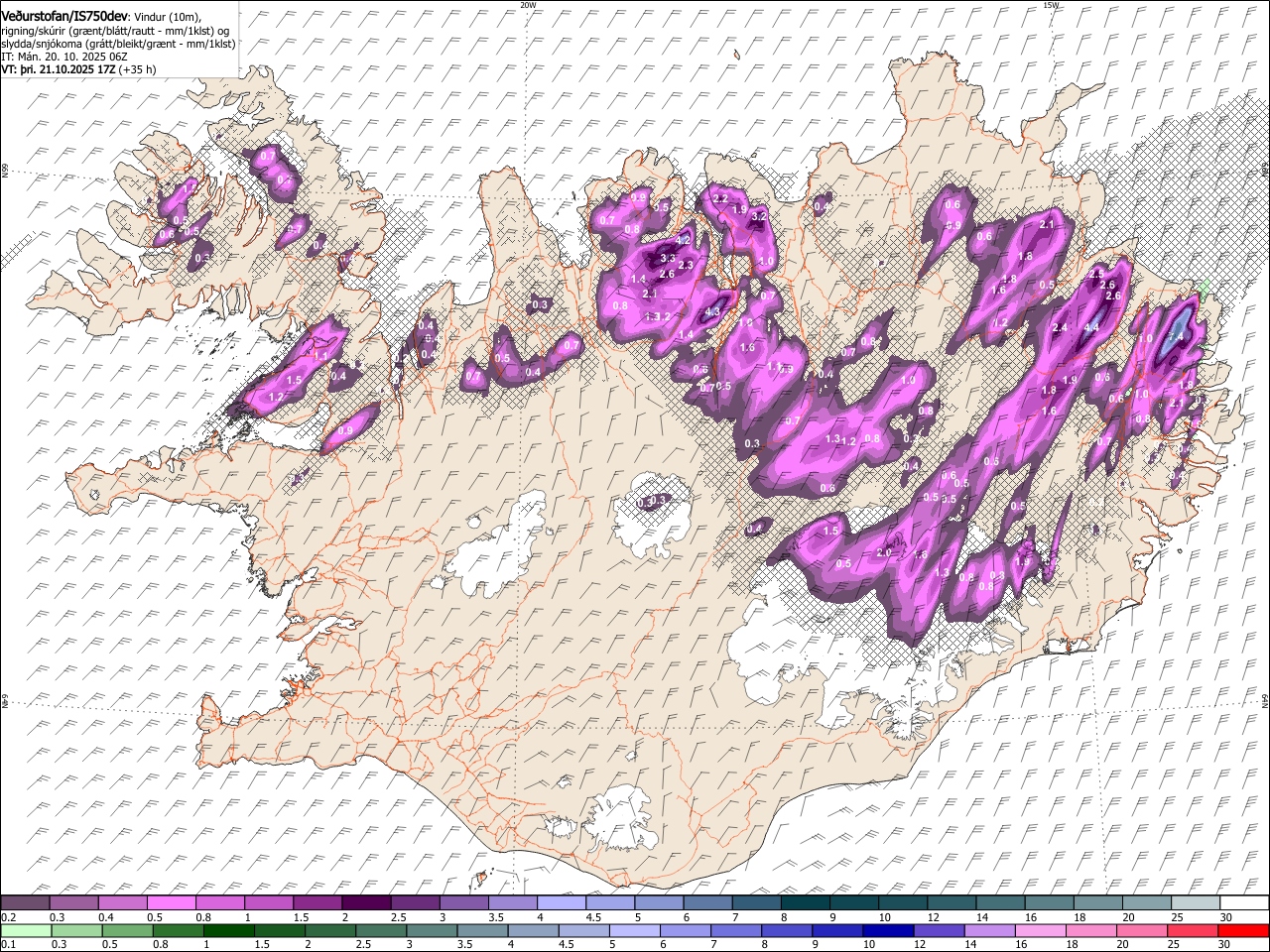Click upper legend row swatch starting at 0.2
1270x952 pixels.
(x=25, y=903)
